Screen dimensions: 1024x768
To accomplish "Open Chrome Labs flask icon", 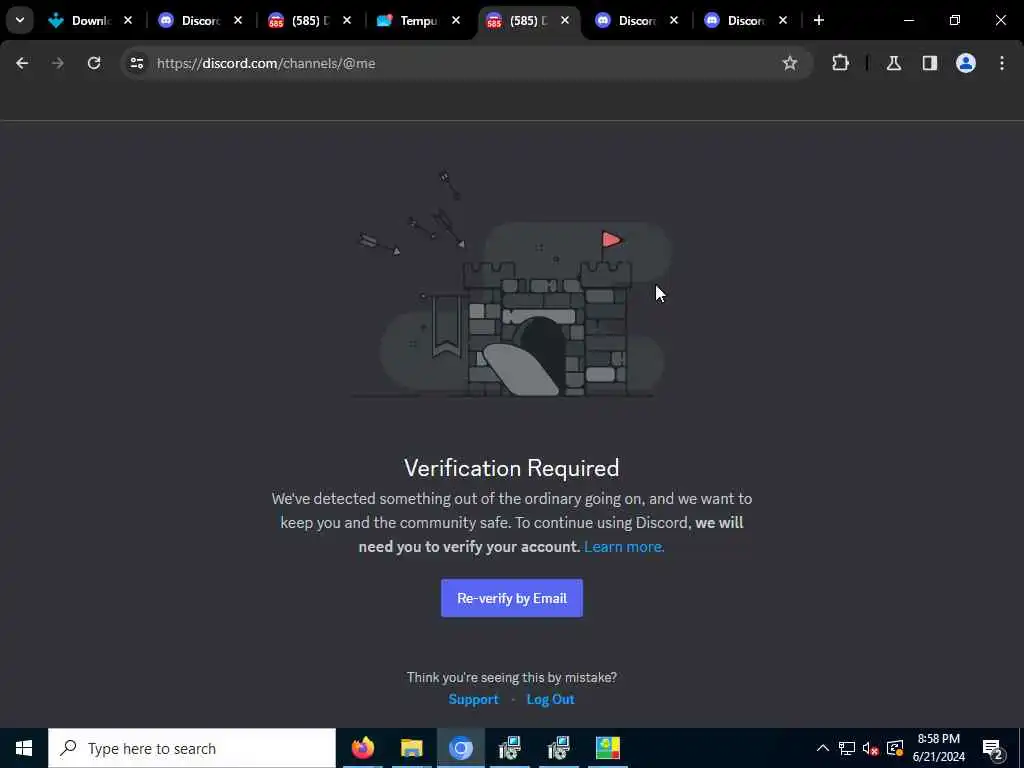I will pyautogui.click(x=893, y=63).
